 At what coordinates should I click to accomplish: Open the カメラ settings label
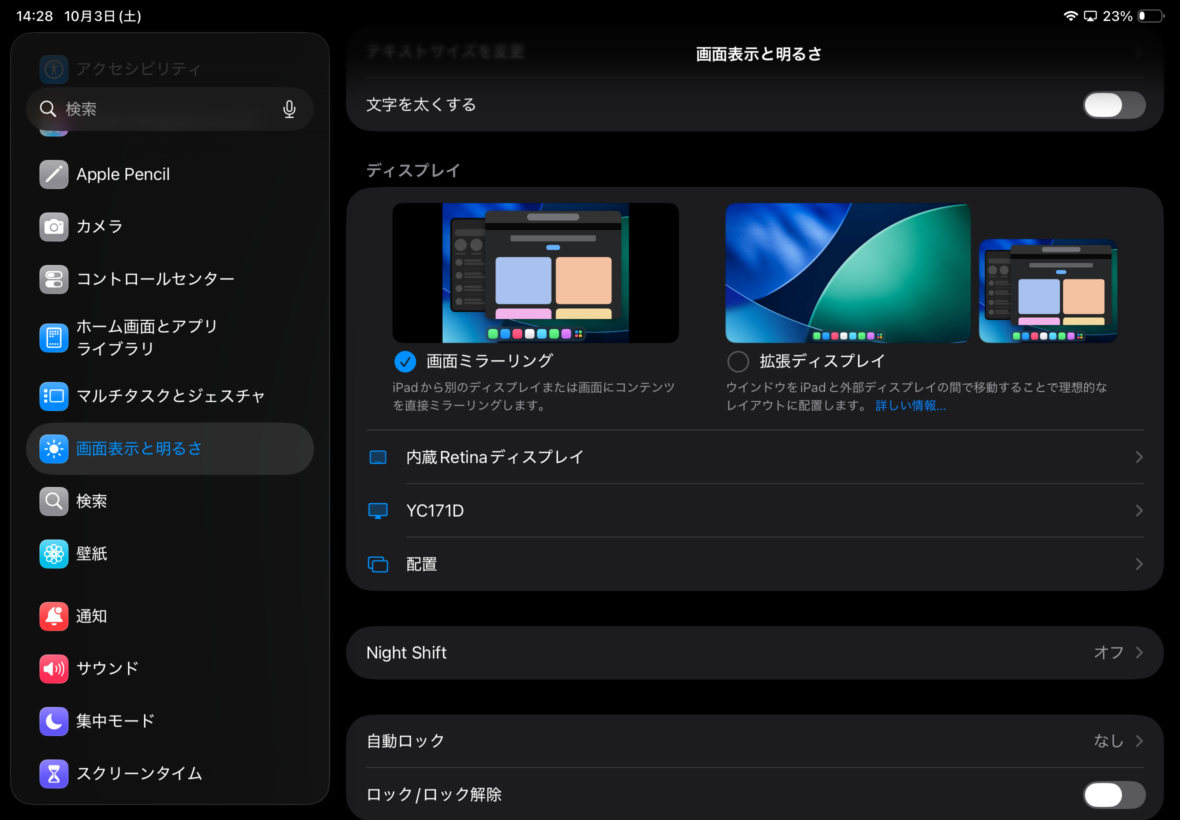pos(99,226)
